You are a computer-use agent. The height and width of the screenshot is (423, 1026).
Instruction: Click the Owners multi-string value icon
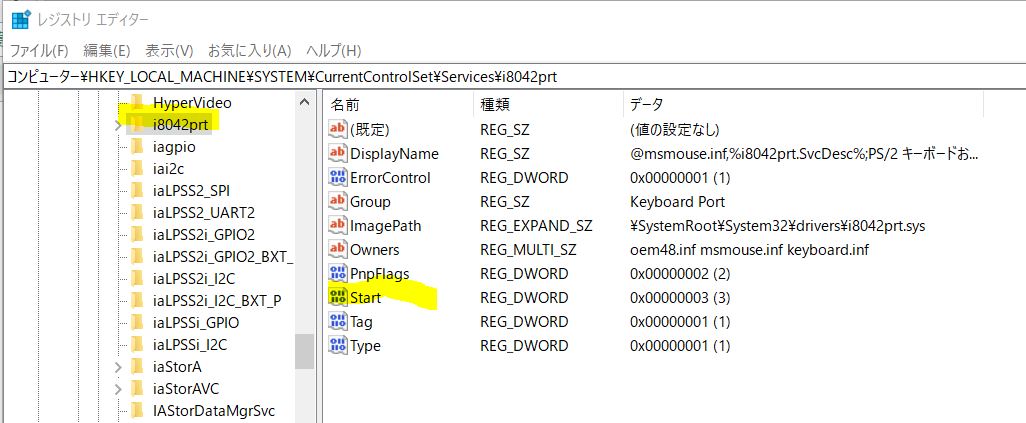(x=338, y=249)
